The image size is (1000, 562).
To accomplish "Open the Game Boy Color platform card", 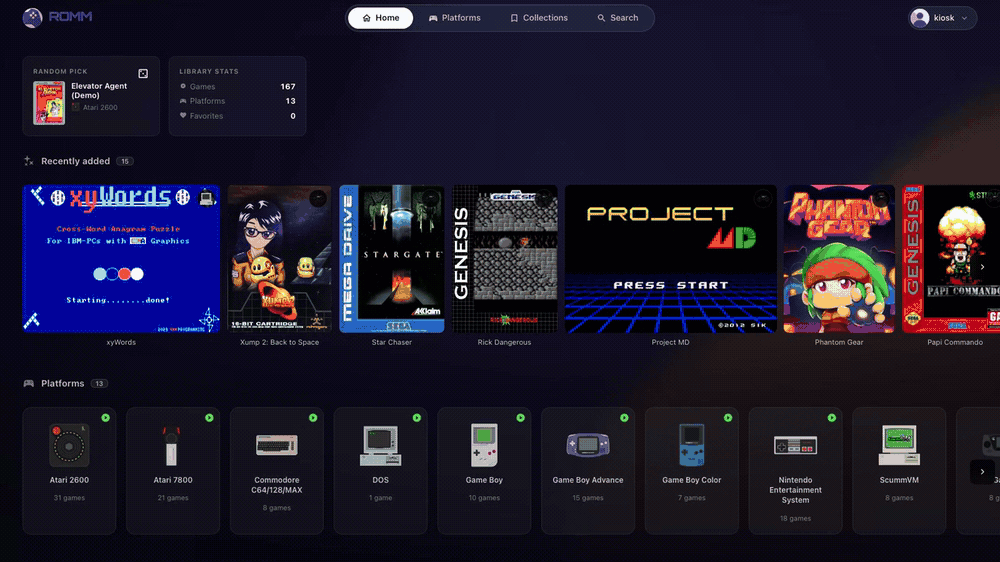I will [692, 471].
